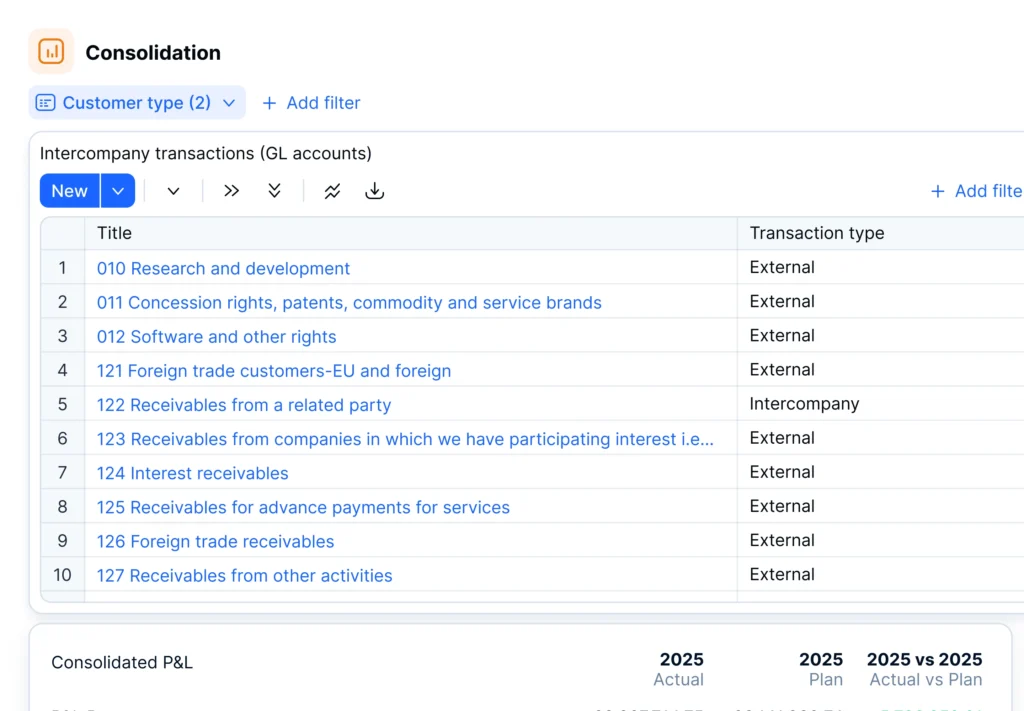
Task: Open 122 Receivables from a related party
Action: pos(243,404)
